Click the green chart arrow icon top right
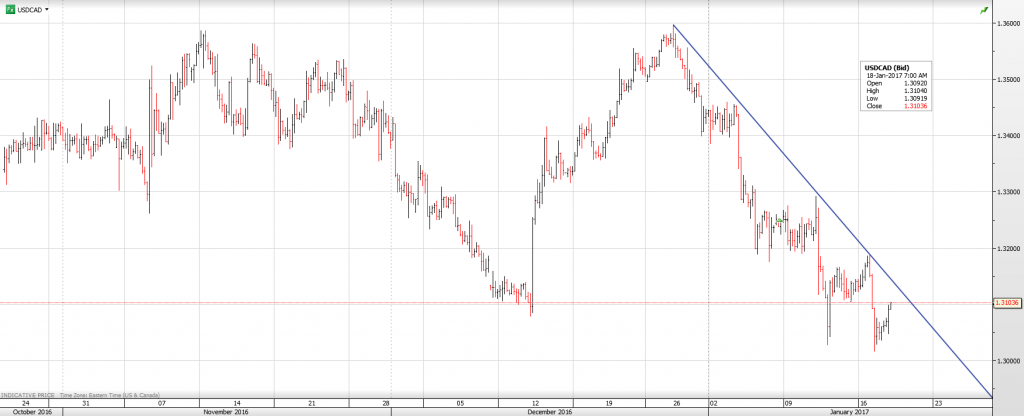Image resolution: width=1024 pixels, height=416 pixels. (x=983, y=8)
